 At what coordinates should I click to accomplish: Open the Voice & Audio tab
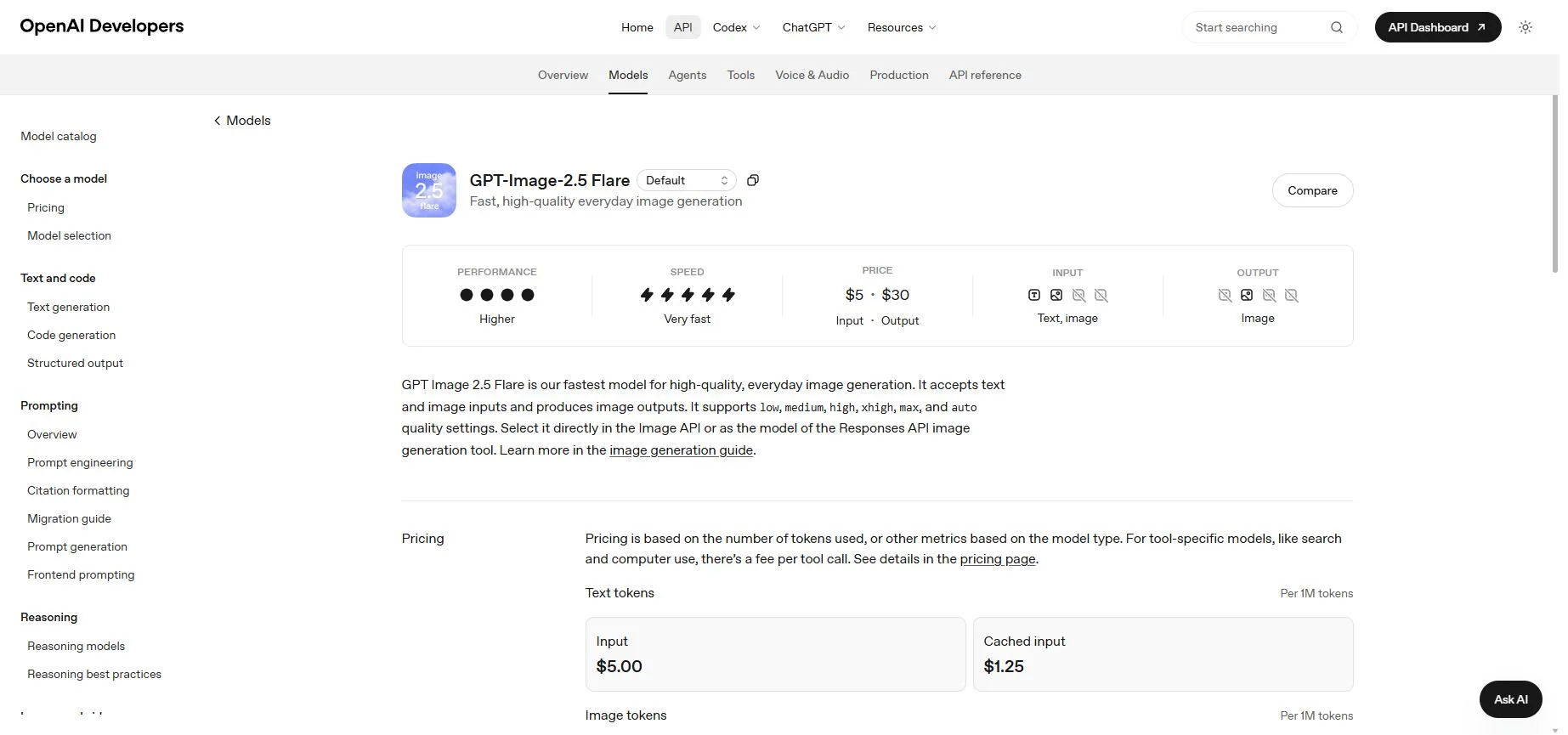(x=812, y=75)
